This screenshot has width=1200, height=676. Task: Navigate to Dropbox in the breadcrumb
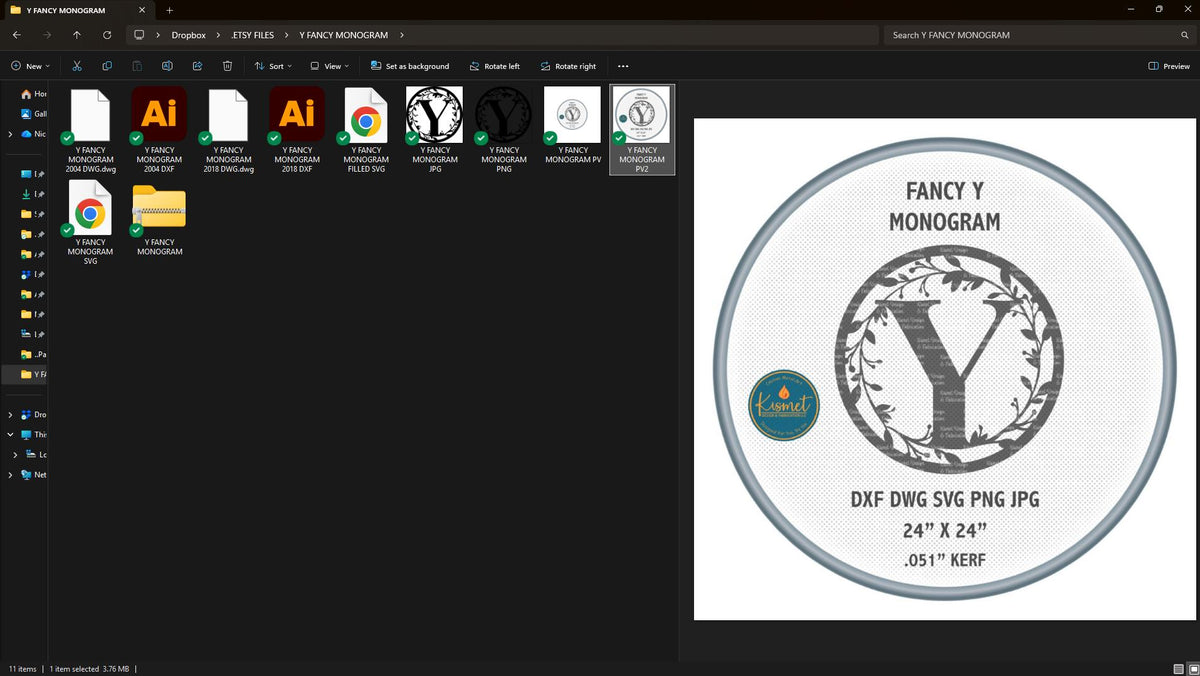pos(188,35)
